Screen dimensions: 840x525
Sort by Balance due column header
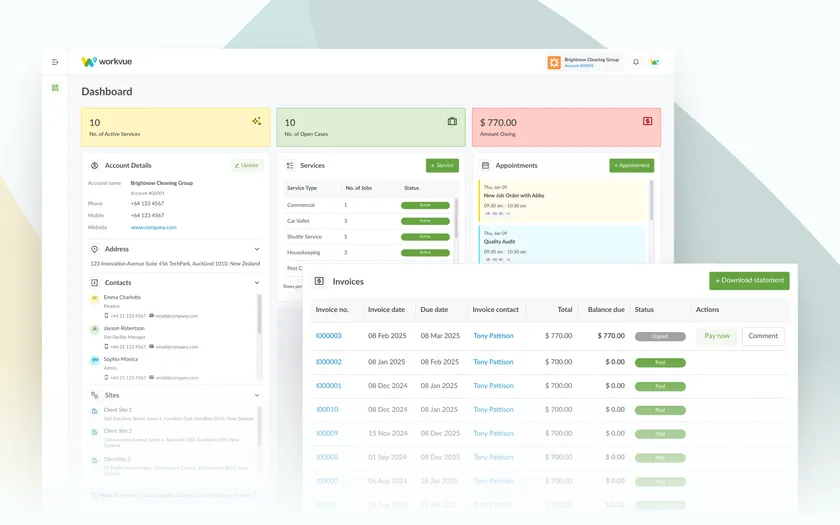point(606,310)
